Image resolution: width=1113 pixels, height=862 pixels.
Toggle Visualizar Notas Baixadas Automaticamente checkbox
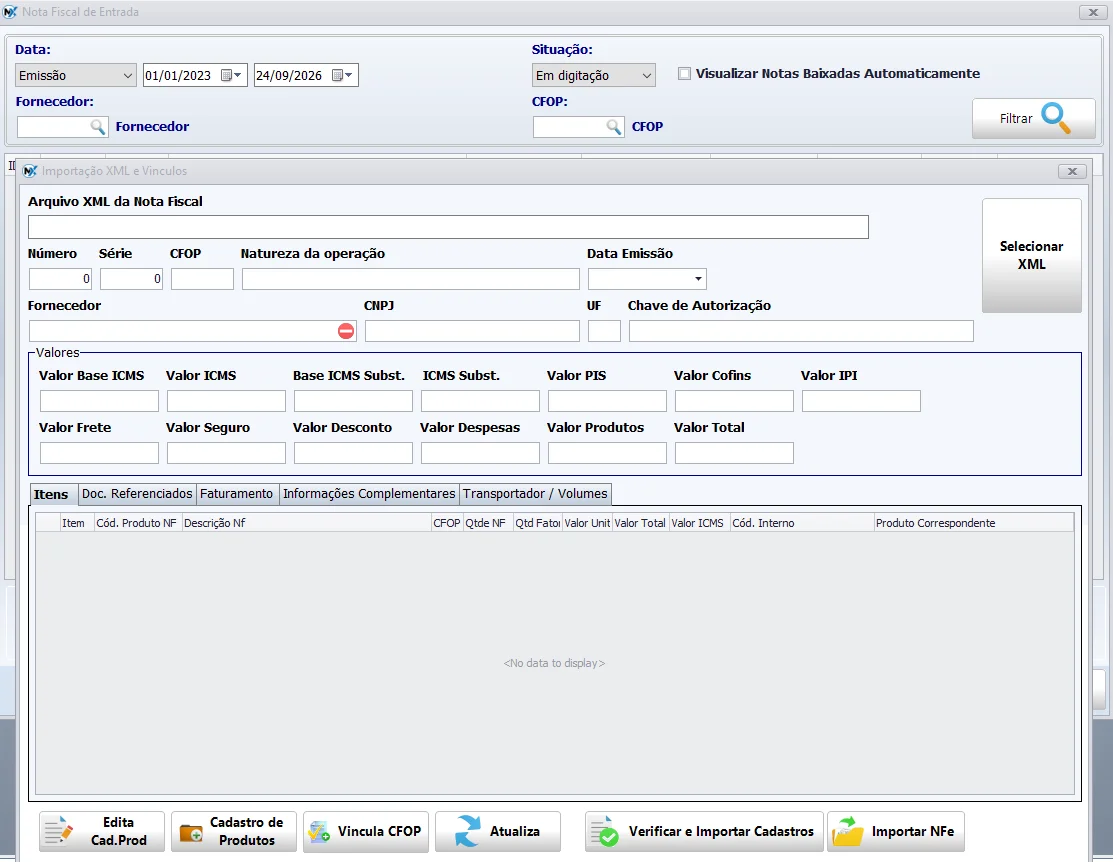(684, 74)
